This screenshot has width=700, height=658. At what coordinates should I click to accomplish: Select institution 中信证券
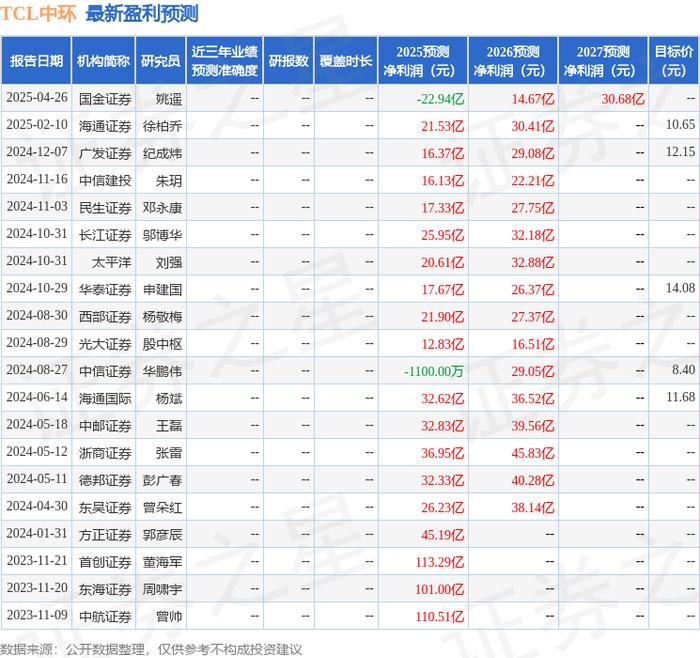click(105, 371)
